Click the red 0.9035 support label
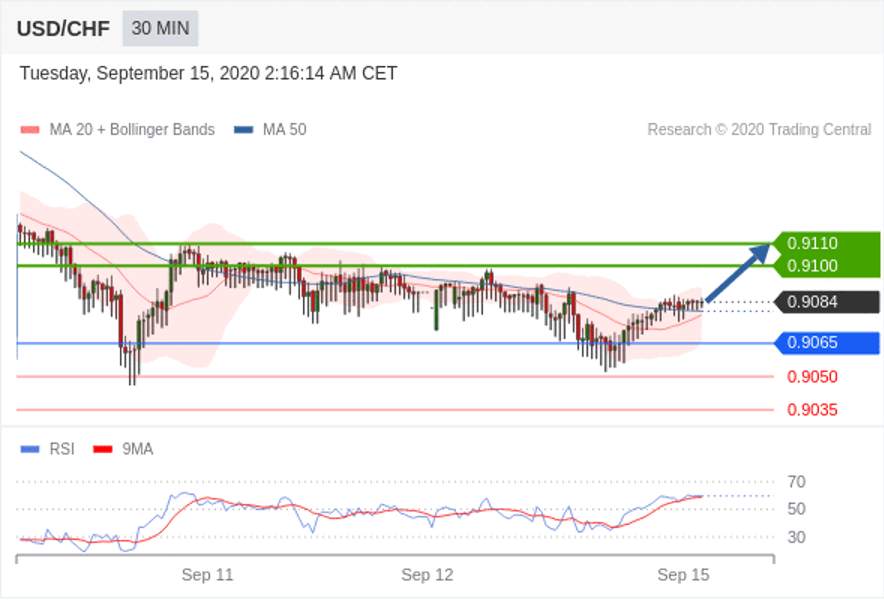 pos(812,410)
